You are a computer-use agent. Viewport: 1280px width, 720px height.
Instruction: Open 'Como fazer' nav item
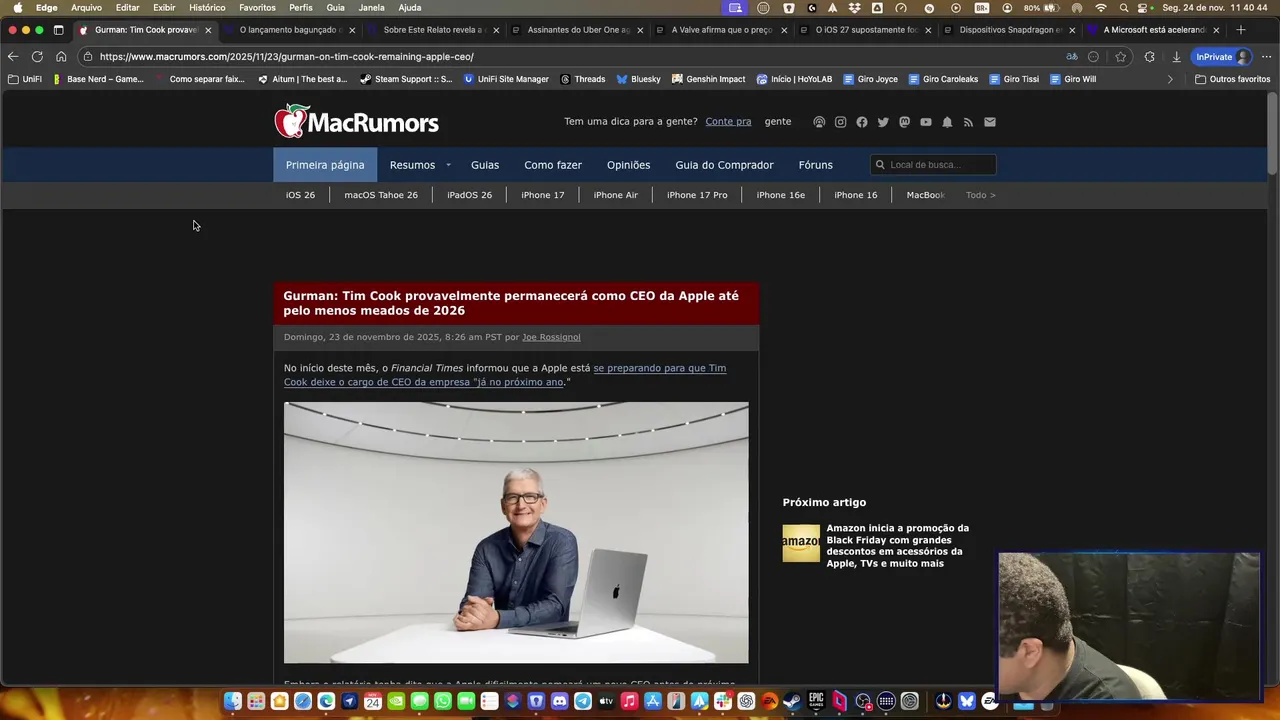553,165
